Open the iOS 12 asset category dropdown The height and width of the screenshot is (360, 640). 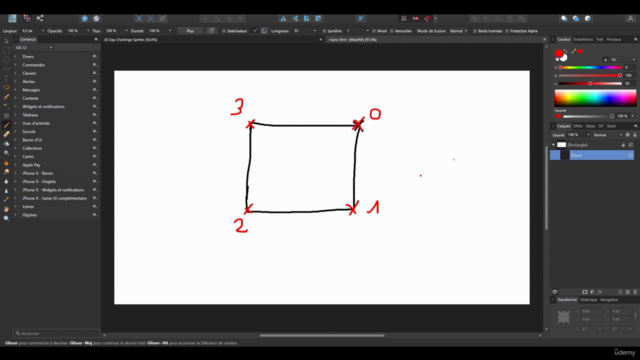pyautogui.click(x=34, y=48)
